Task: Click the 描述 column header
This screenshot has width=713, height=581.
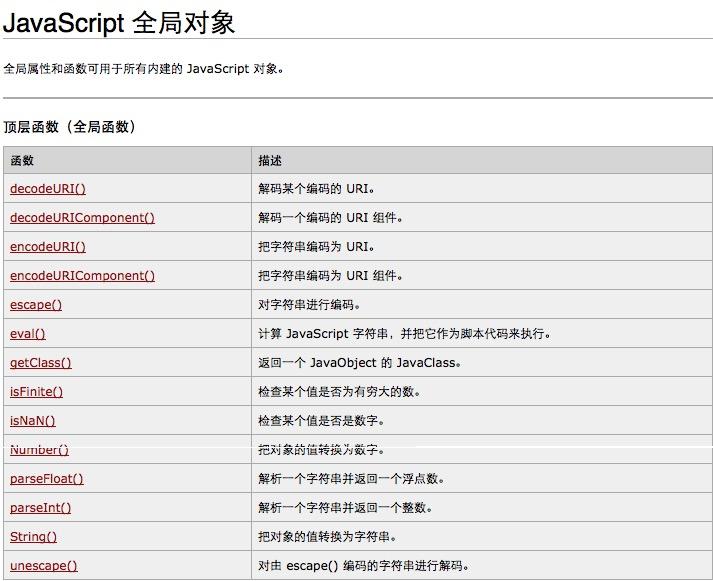Action: 270,160
